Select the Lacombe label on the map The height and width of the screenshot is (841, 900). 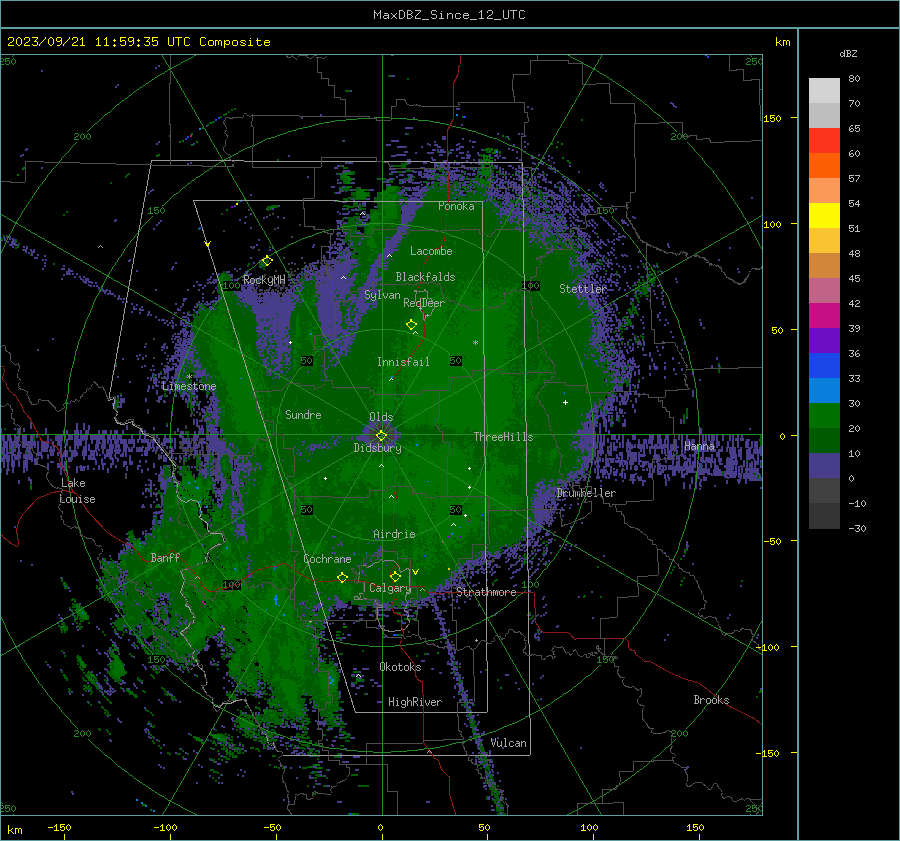431,251
